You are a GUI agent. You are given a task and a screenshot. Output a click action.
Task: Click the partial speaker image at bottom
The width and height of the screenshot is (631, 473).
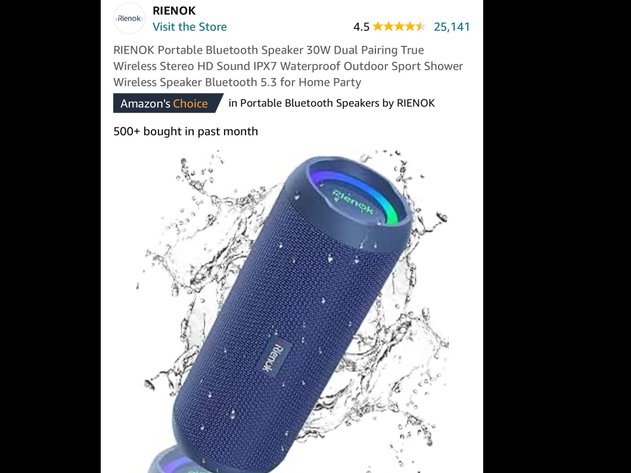(x=175, y=460)
